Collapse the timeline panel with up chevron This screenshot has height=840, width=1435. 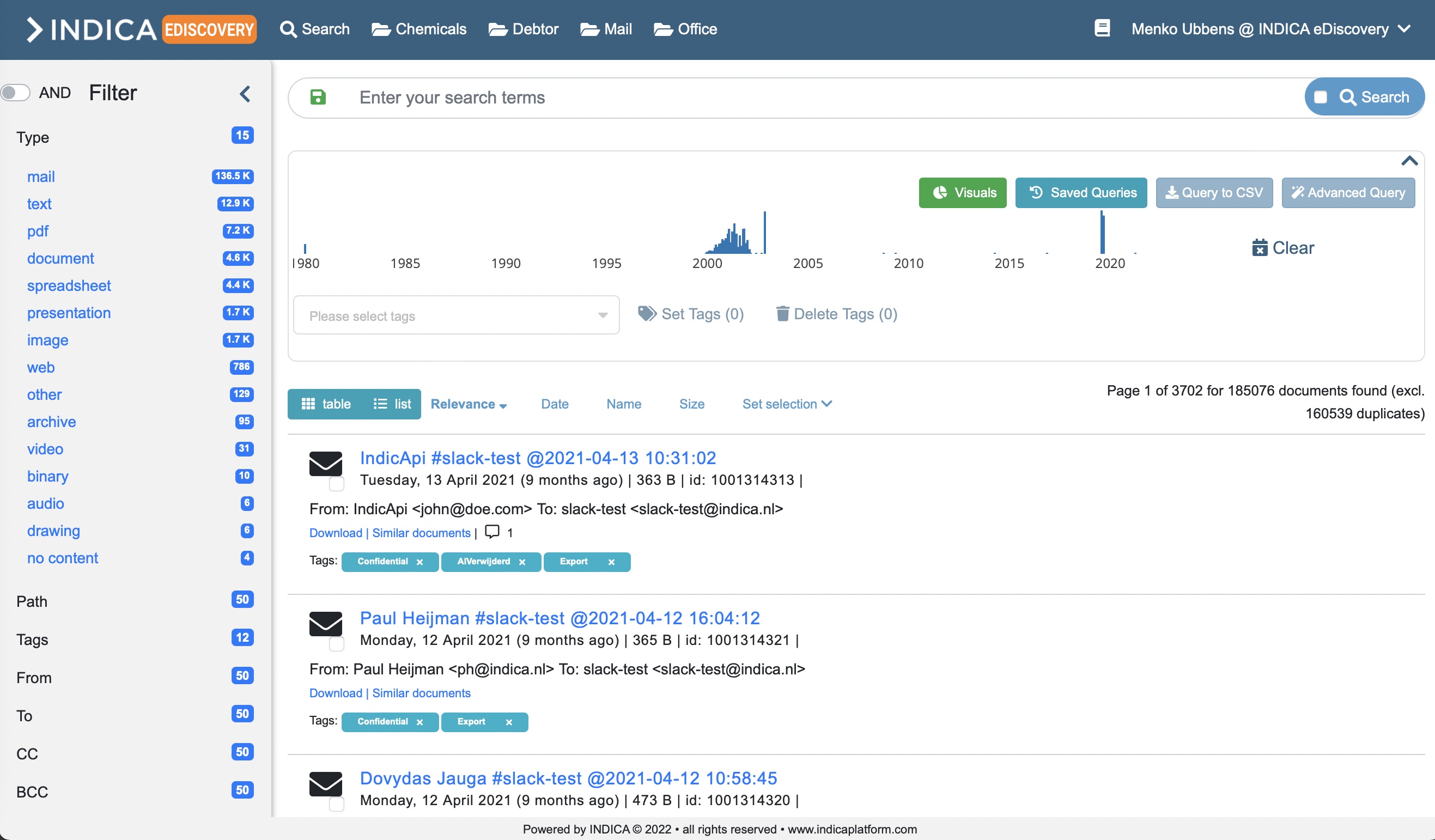point(1409,161)
